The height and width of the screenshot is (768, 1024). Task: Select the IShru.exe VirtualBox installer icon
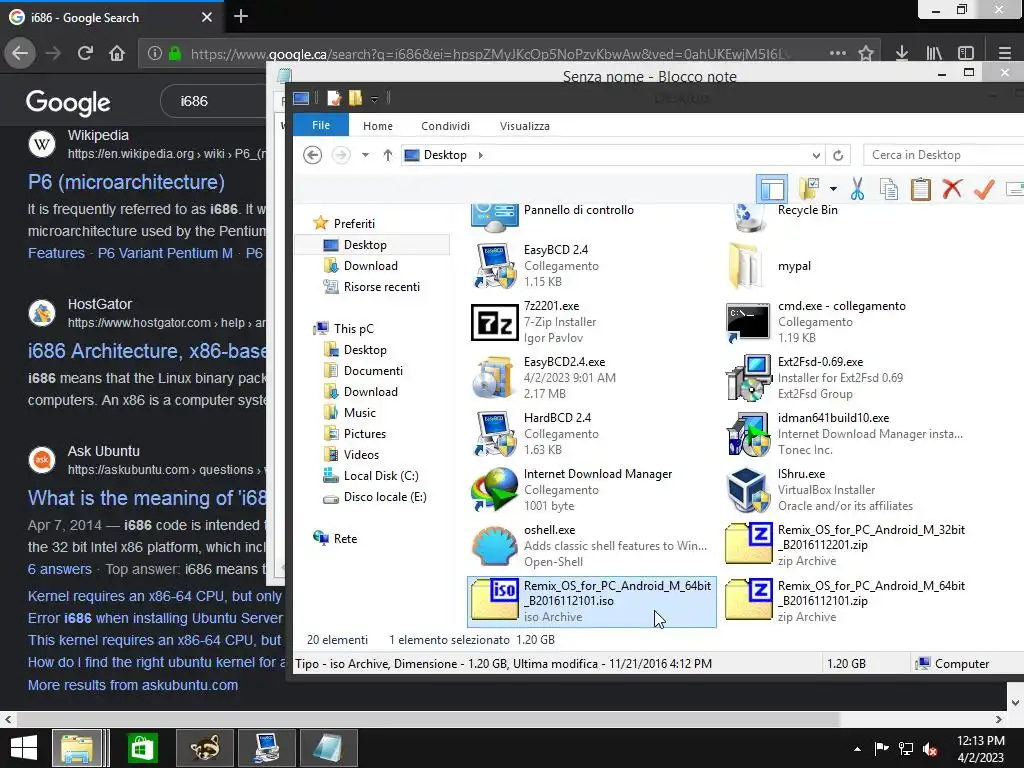click(x=748, y=490)
